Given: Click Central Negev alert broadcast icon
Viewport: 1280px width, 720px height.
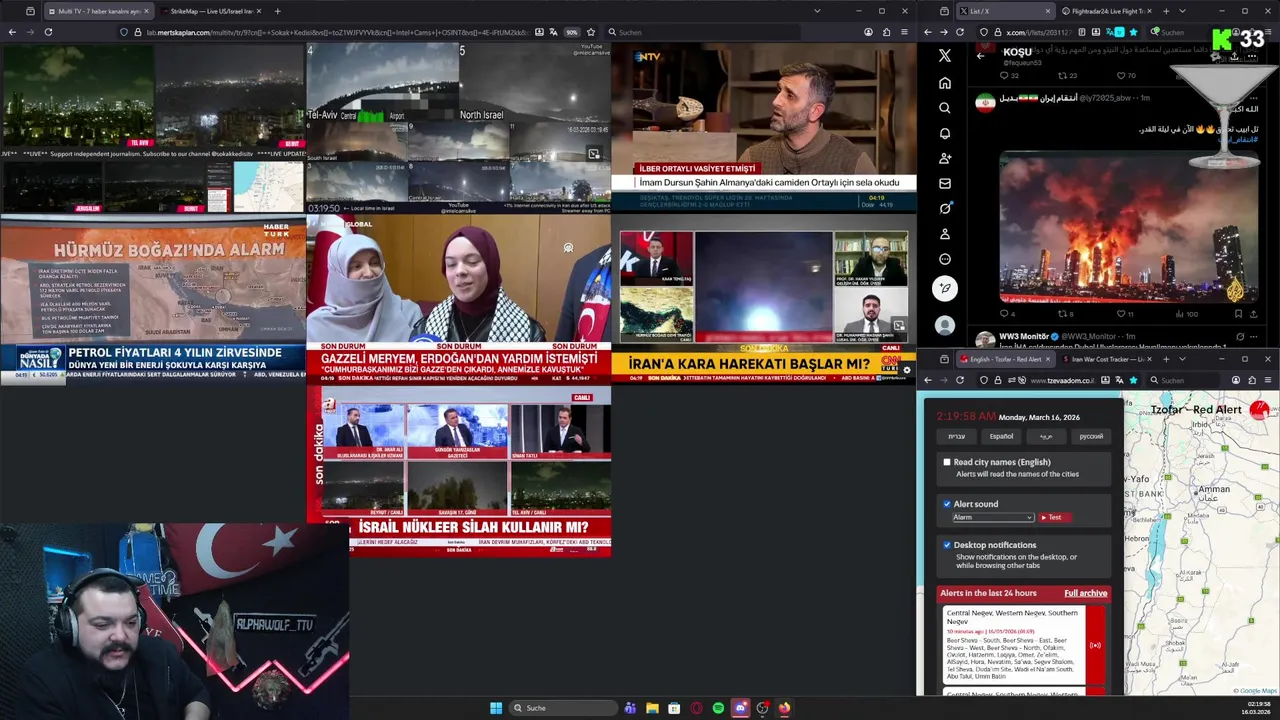Looking at the screenshot, I should pos(1095,645).
